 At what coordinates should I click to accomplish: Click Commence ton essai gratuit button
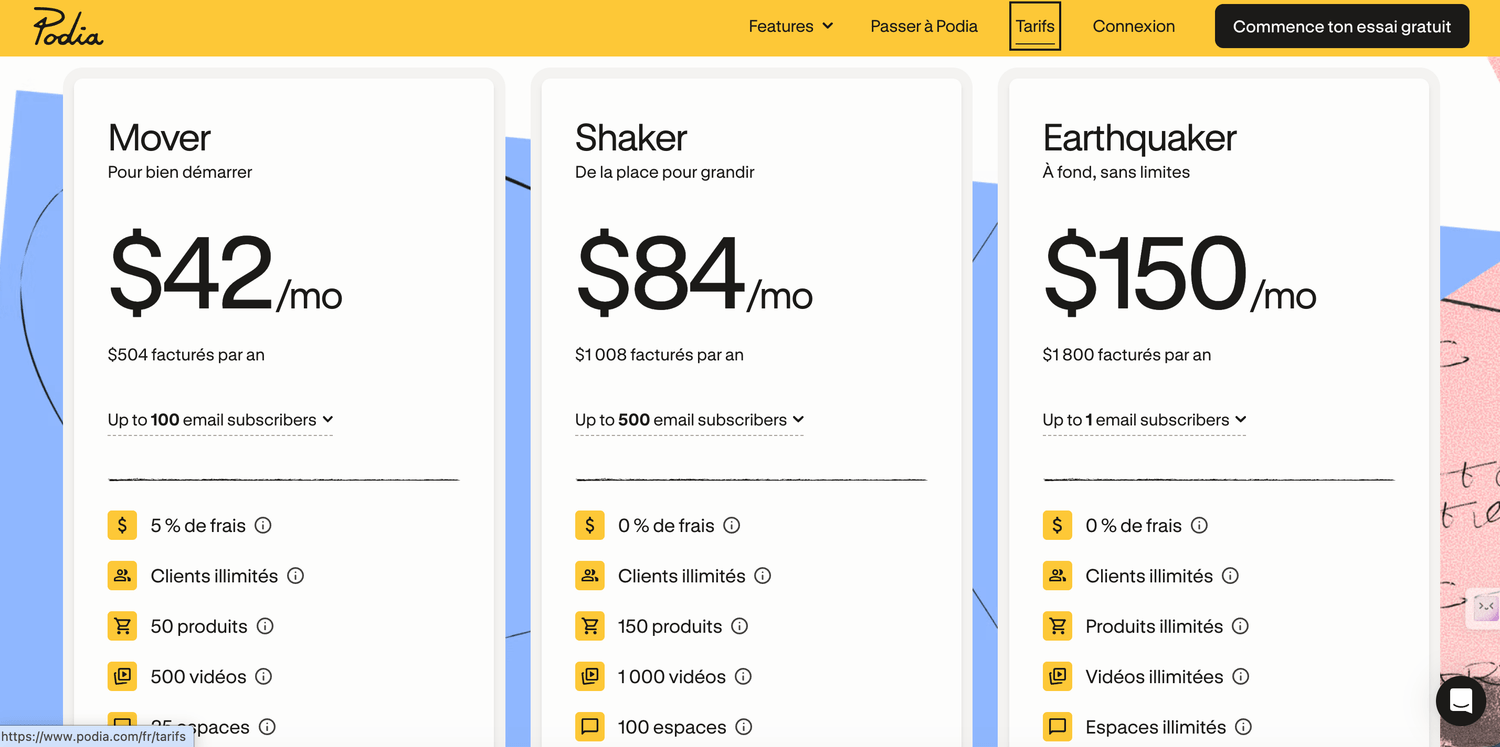pos(1342,27)
